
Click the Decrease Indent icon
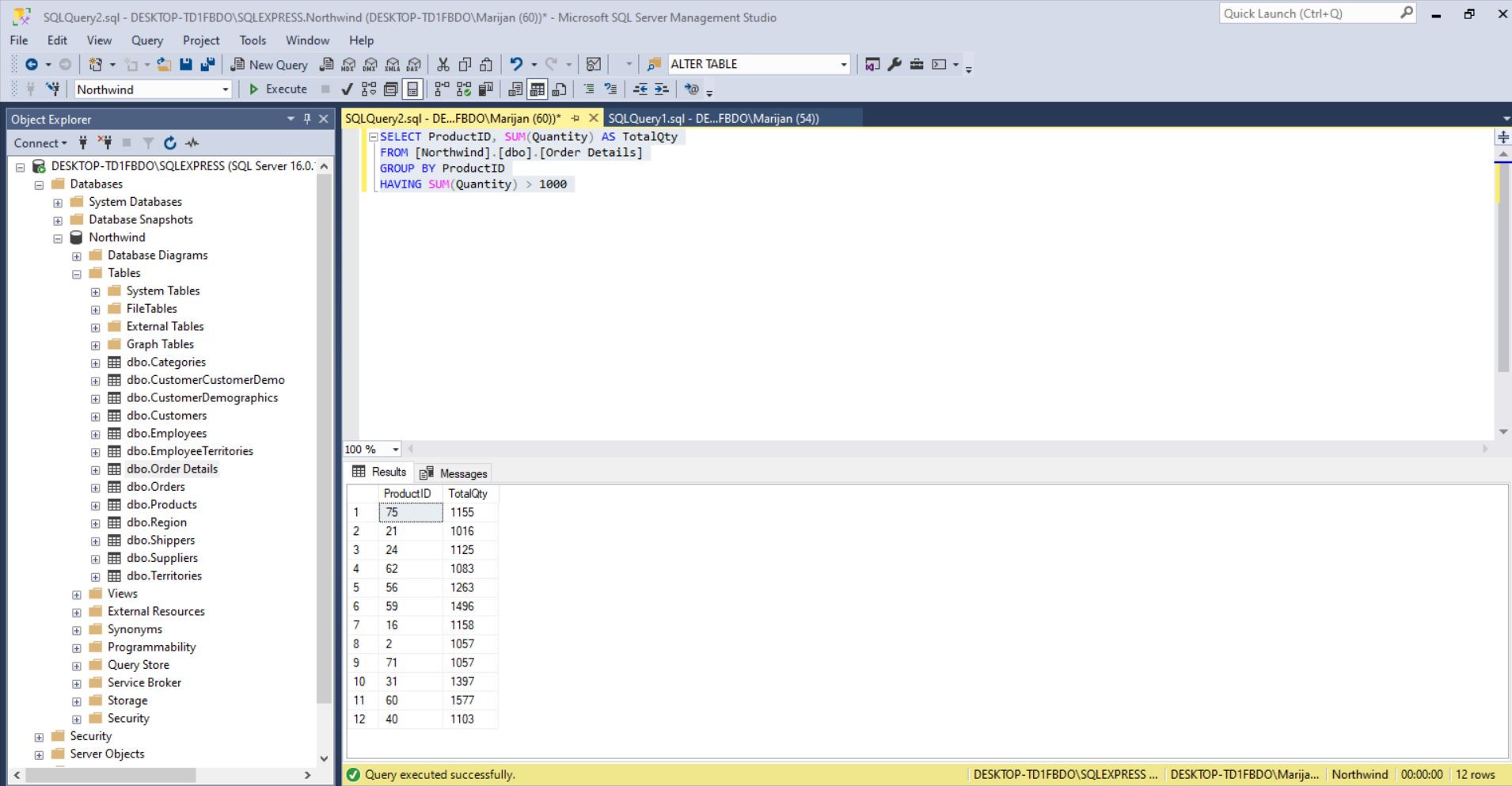640,89
